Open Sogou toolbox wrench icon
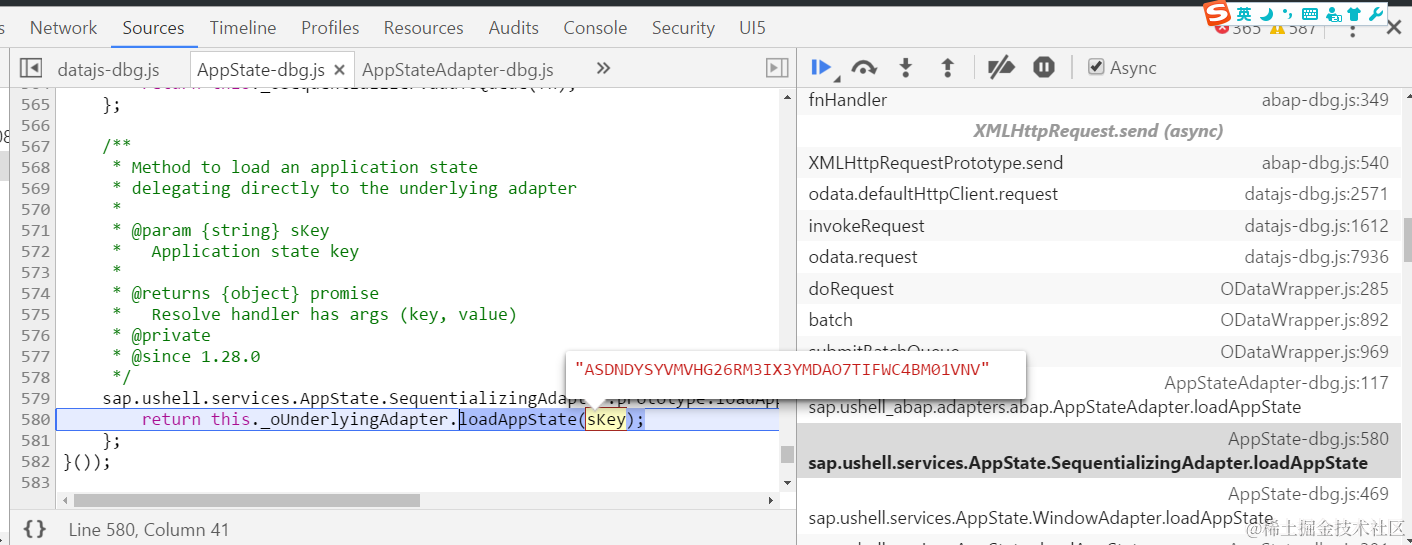 coord(1376,14)
